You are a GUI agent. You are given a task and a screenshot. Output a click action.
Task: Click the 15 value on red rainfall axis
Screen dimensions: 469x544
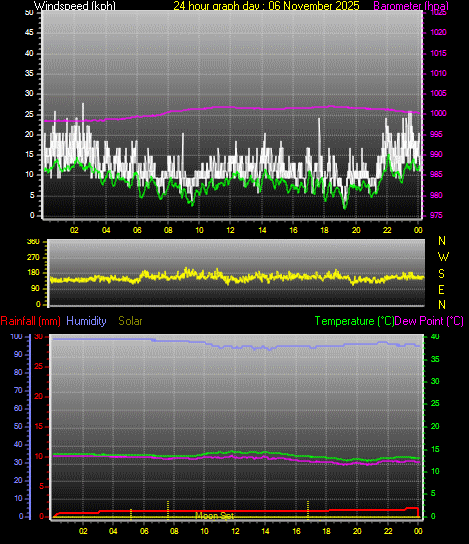click(x=39, y=426)
